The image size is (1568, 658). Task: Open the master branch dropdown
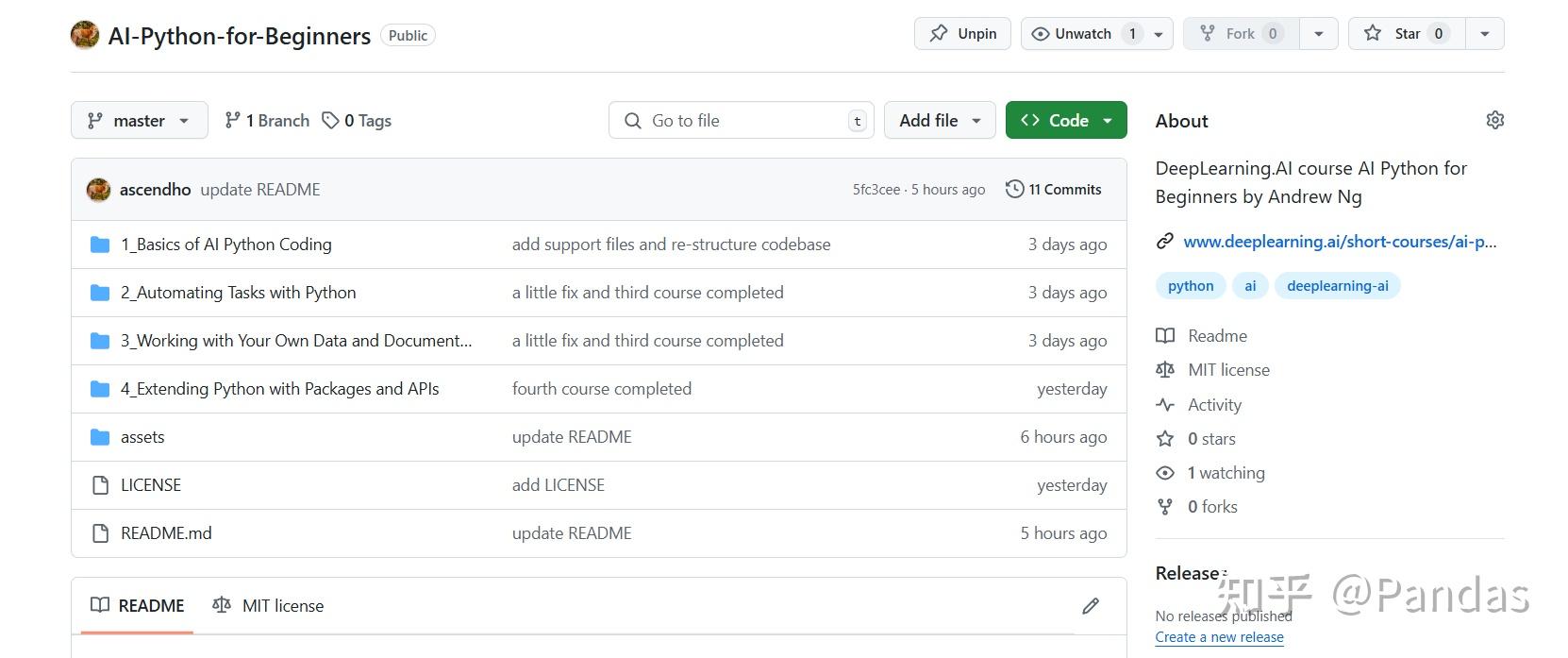[x=140, y=121]
